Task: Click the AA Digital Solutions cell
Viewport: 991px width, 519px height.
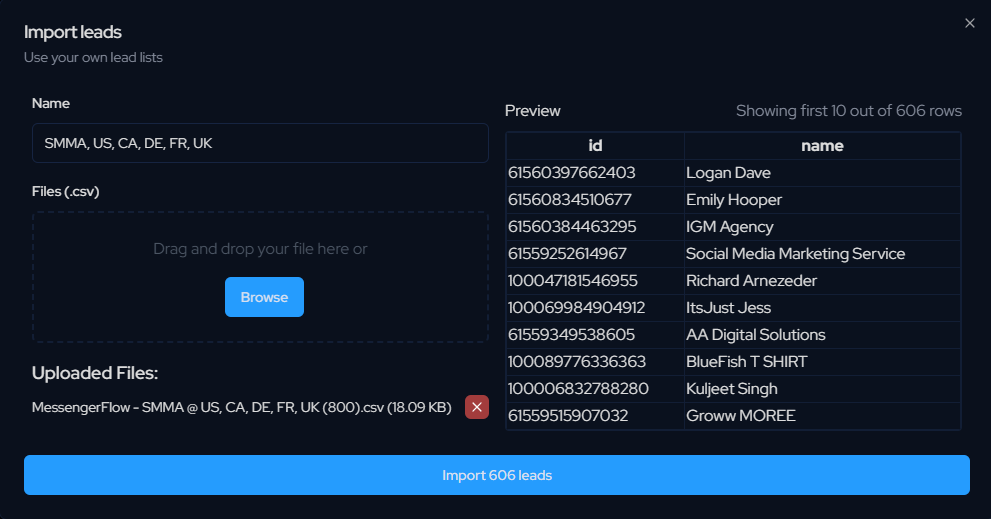Action: click(x=755, y=335)
